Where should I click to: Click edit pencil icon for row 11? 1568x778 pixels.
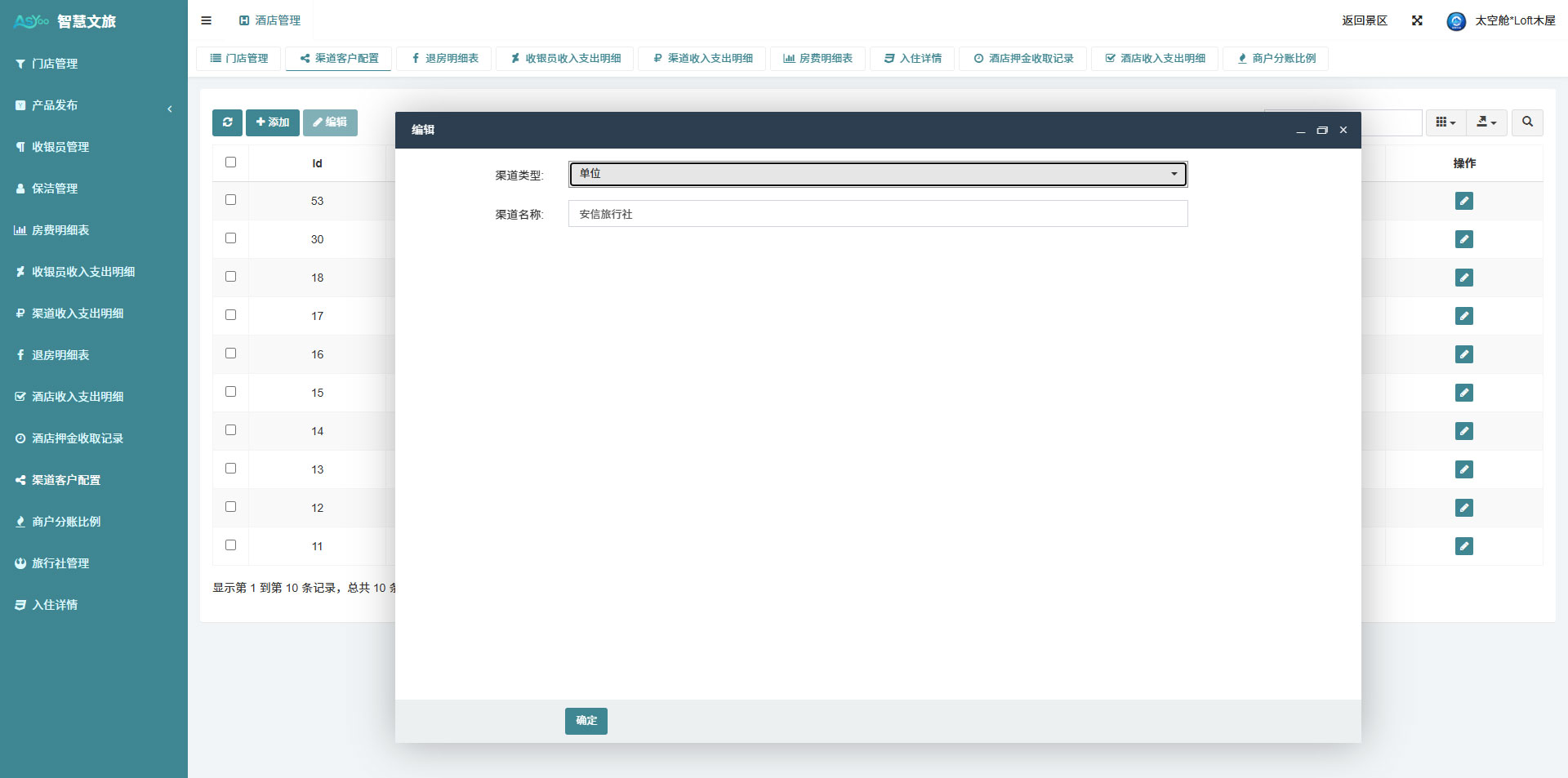click(1464, 546)
